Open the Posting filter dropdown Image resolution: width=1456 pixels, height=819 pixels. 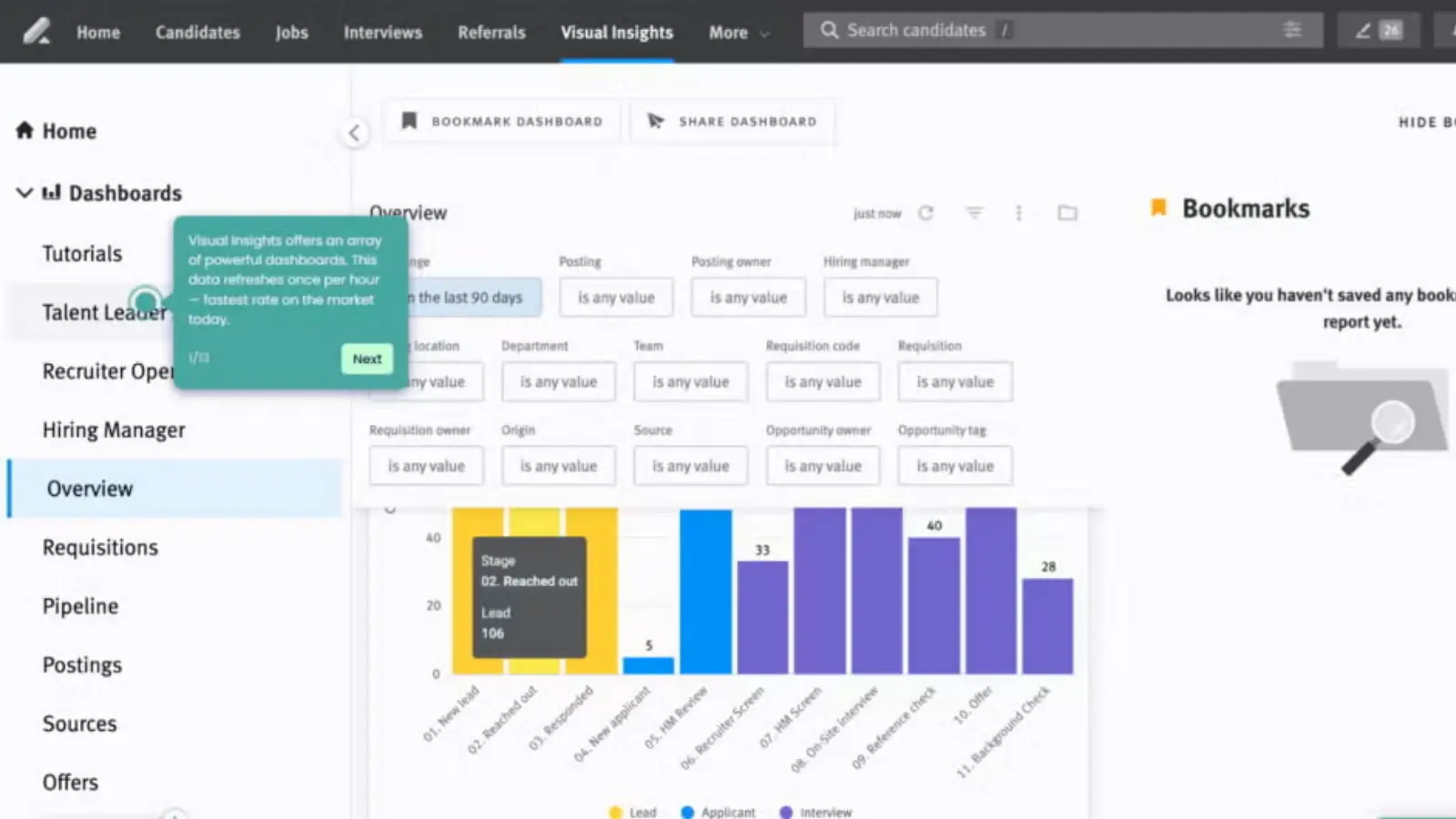pyautogui.click(x=616, y=298)
